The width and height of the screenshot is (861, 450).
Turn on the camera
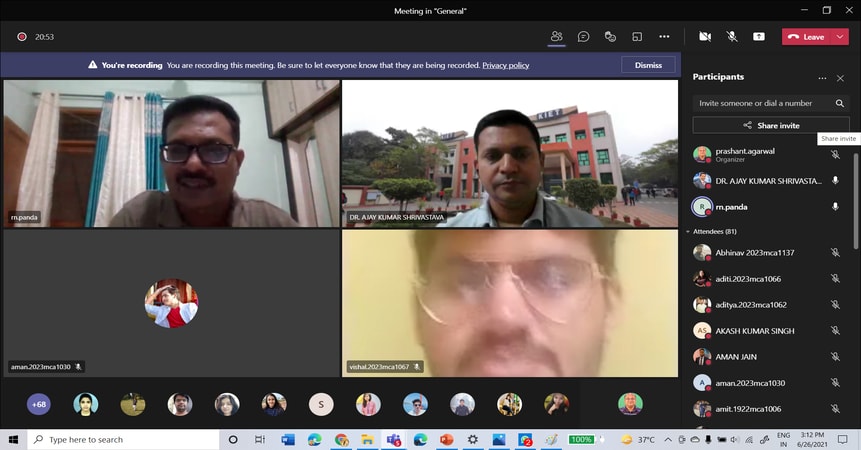[705, 37]
